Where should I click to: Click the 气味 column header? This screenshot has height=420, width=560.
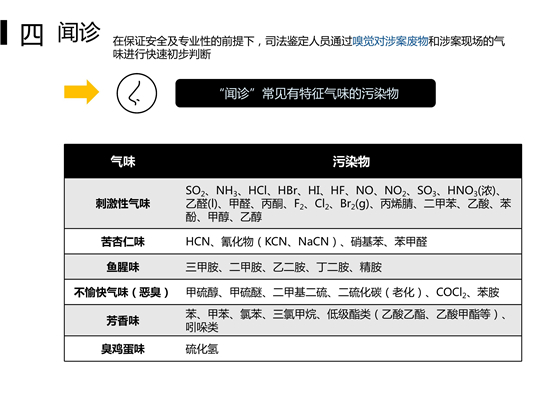click(123, 161)
